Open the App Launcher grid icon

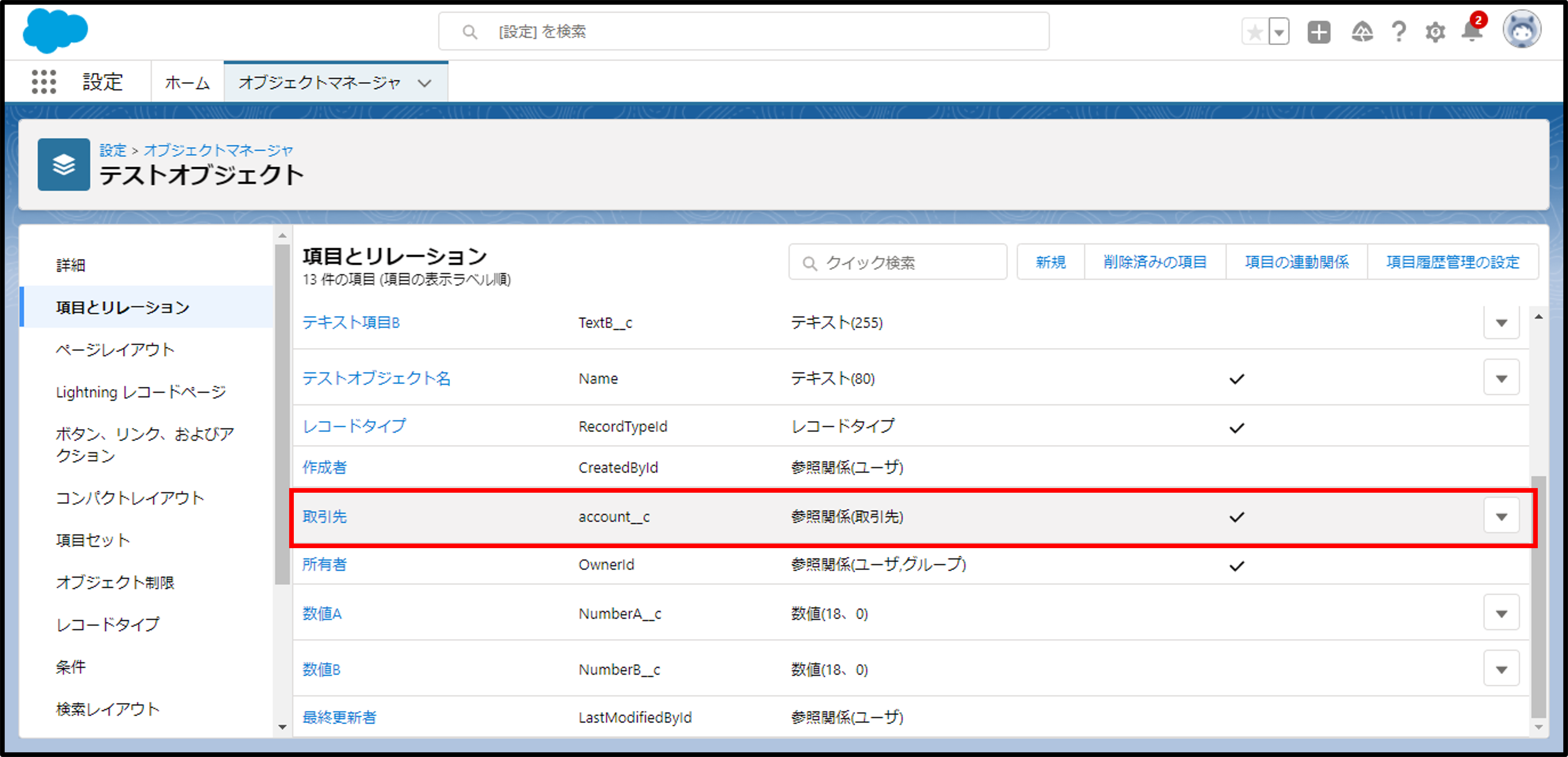tap(44, 82)
